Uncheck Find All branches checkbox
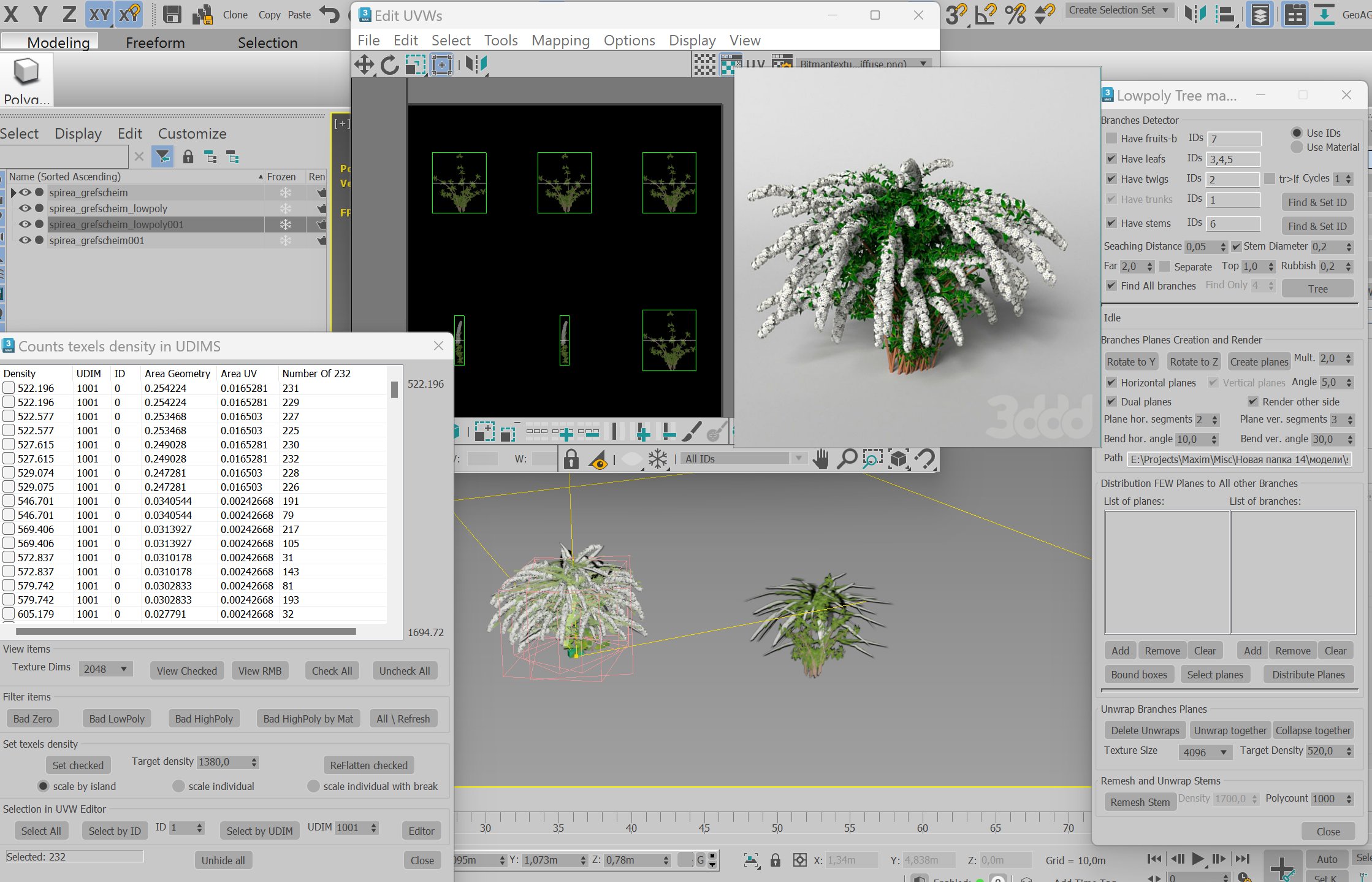Image resolution: width=1372 pixels, height=882 pixels. [x=1111, y=286]
